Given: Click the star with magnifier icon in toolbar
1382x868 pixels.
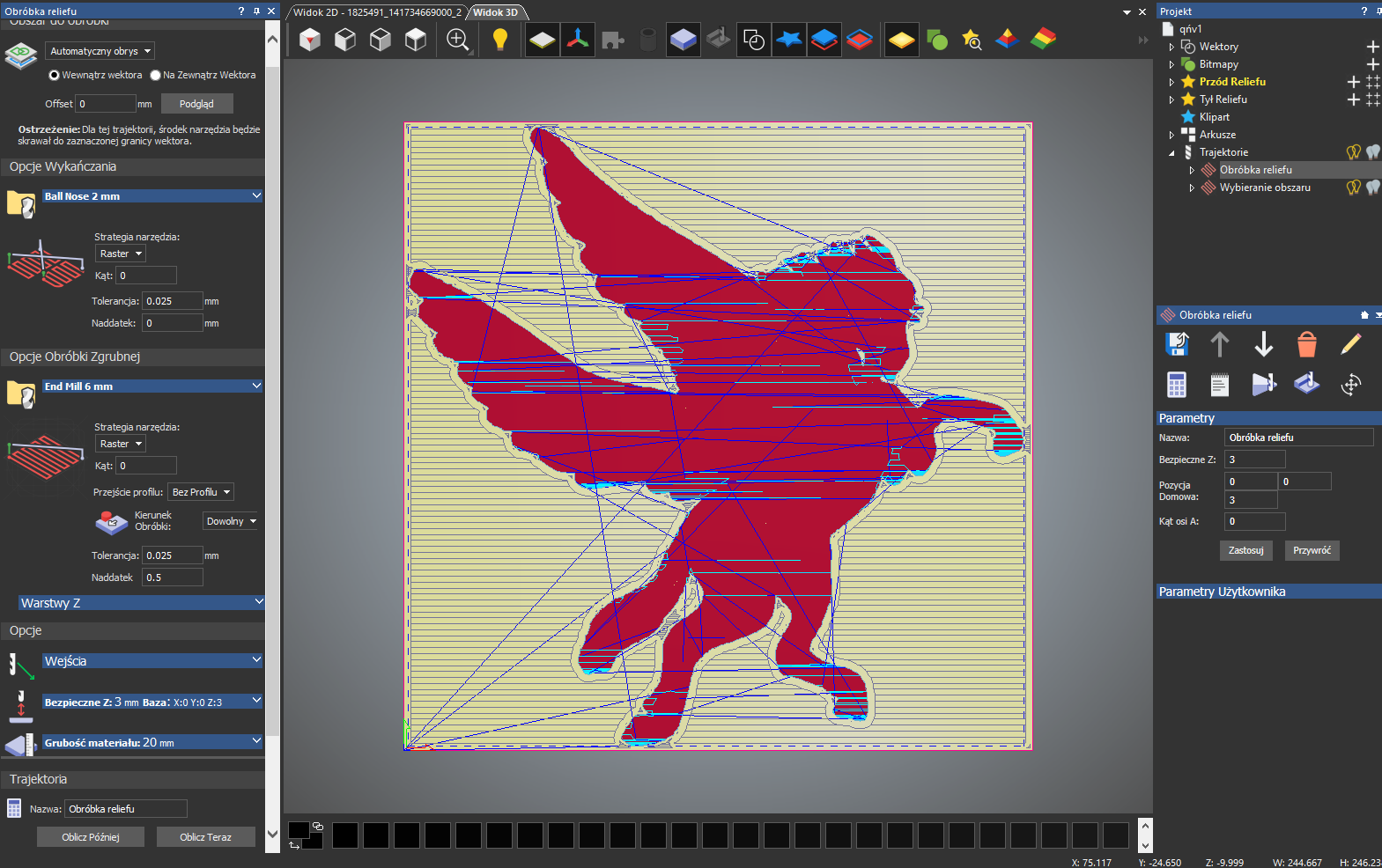Looking at the screenshot, I should (x=972, y=40).
